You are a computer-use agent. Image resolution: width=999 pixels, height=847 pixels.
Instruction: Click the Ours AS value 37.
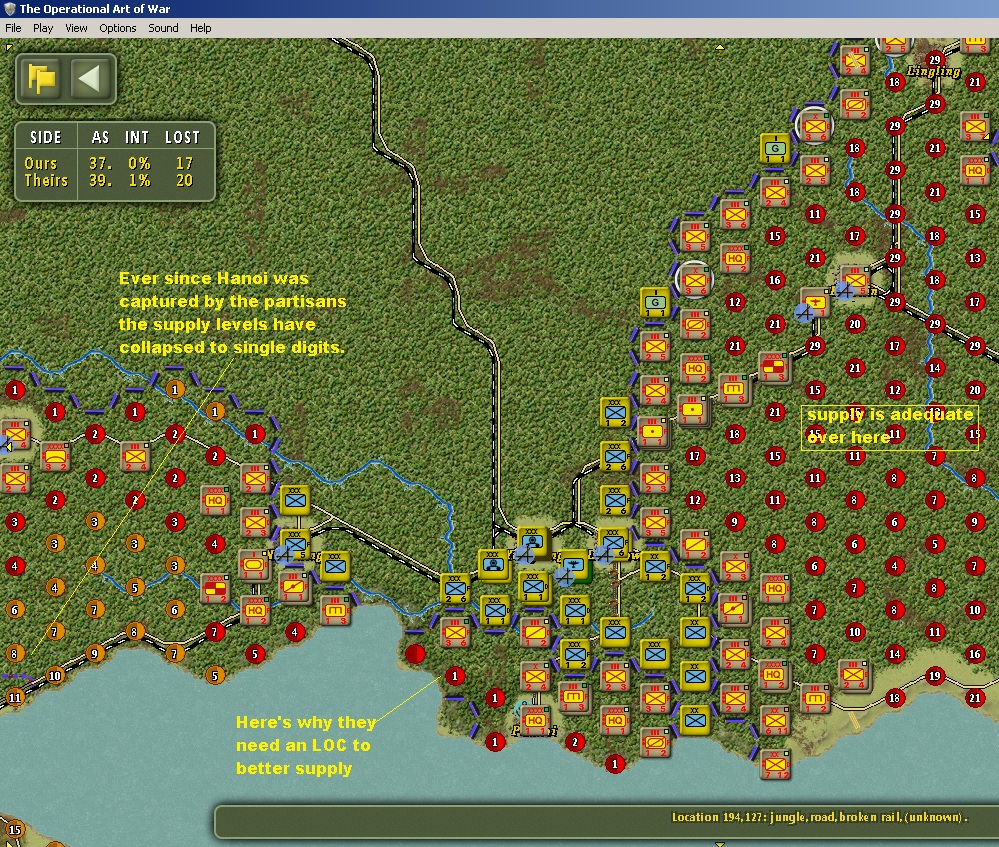[x=100, y=163]
